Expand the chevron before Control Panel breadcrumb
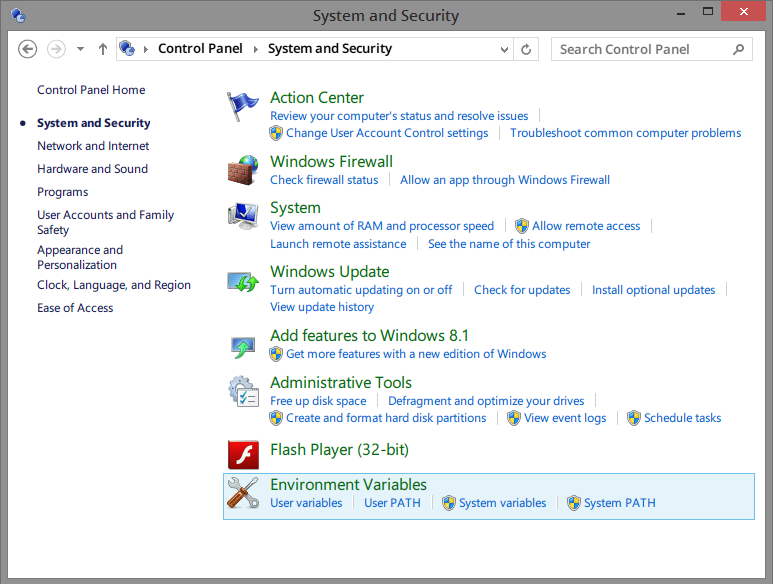This screenshot has width=773, height=584. click(x=145, y=49)
